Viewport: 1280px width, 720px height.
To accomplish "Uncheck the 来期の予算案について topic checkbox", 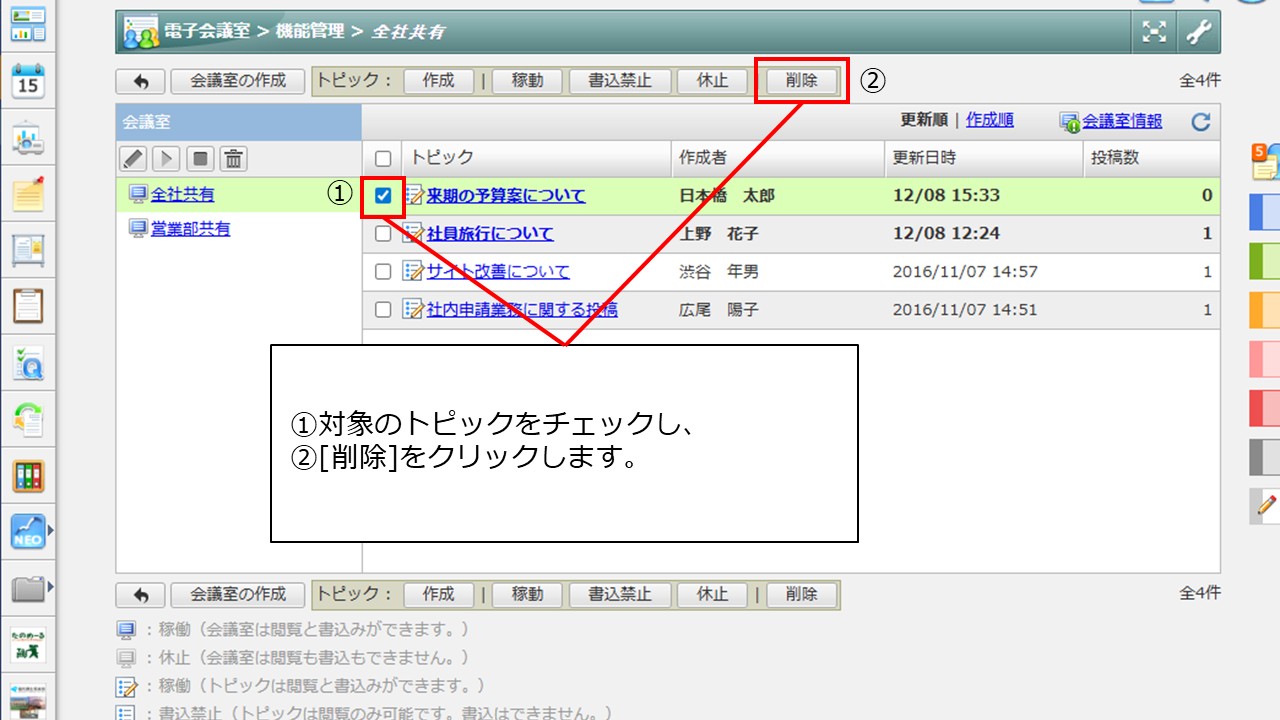I will (383, 196).
